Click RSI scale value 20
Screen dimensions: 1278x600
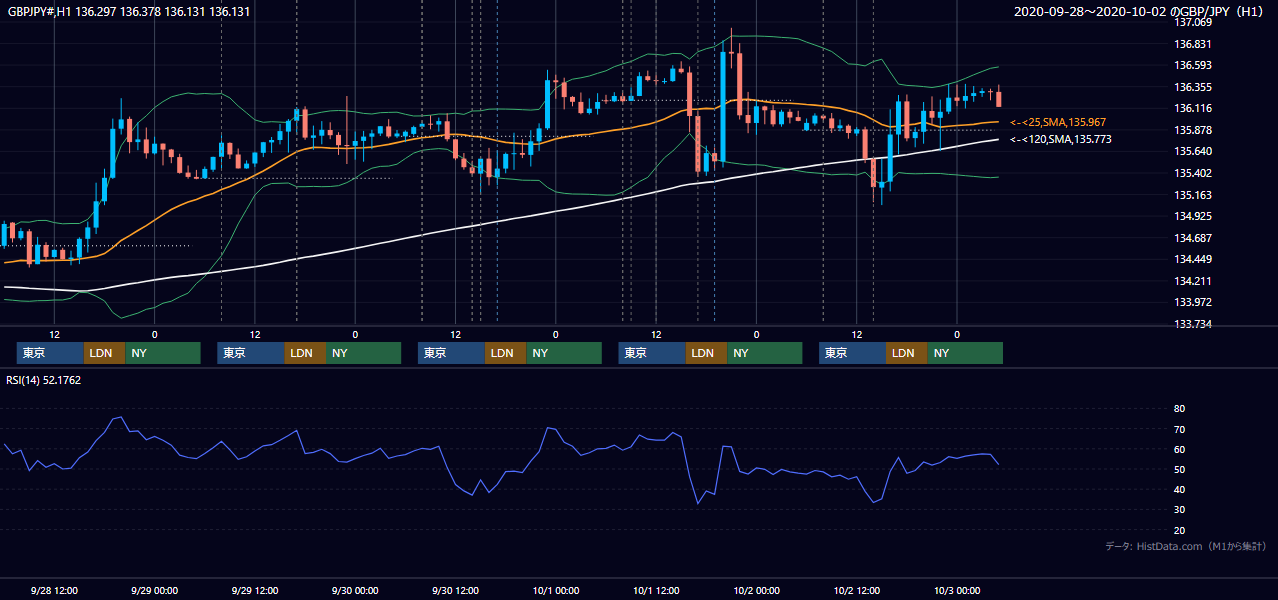pyautogui.click(x=1179, y=530)
